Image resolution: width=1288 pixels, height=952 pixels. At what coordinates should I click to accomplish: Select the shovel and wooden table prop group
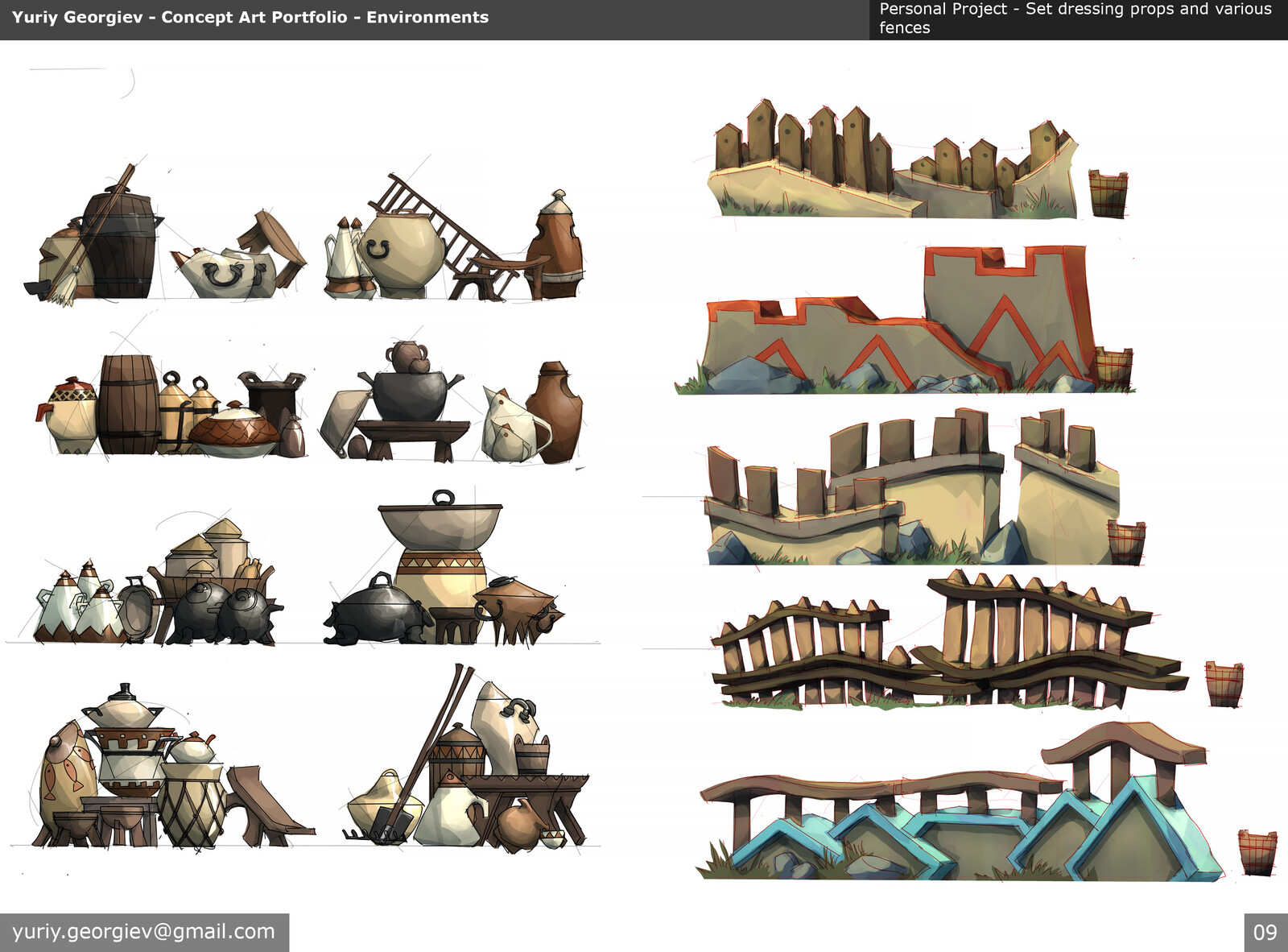(468, 759)
